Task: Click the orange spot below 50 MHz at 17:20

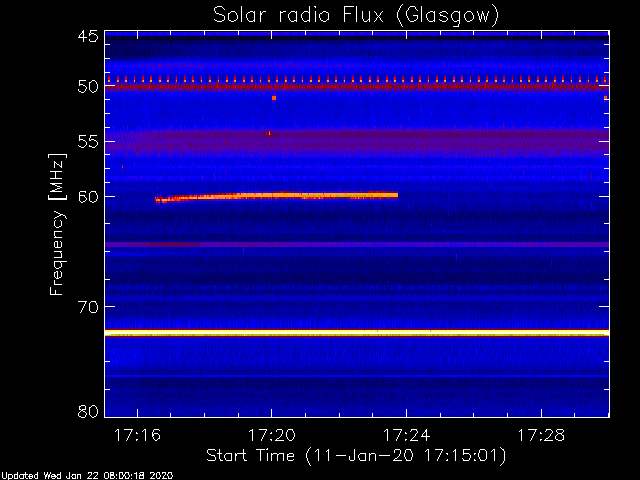Action: (x=274, y=98)
